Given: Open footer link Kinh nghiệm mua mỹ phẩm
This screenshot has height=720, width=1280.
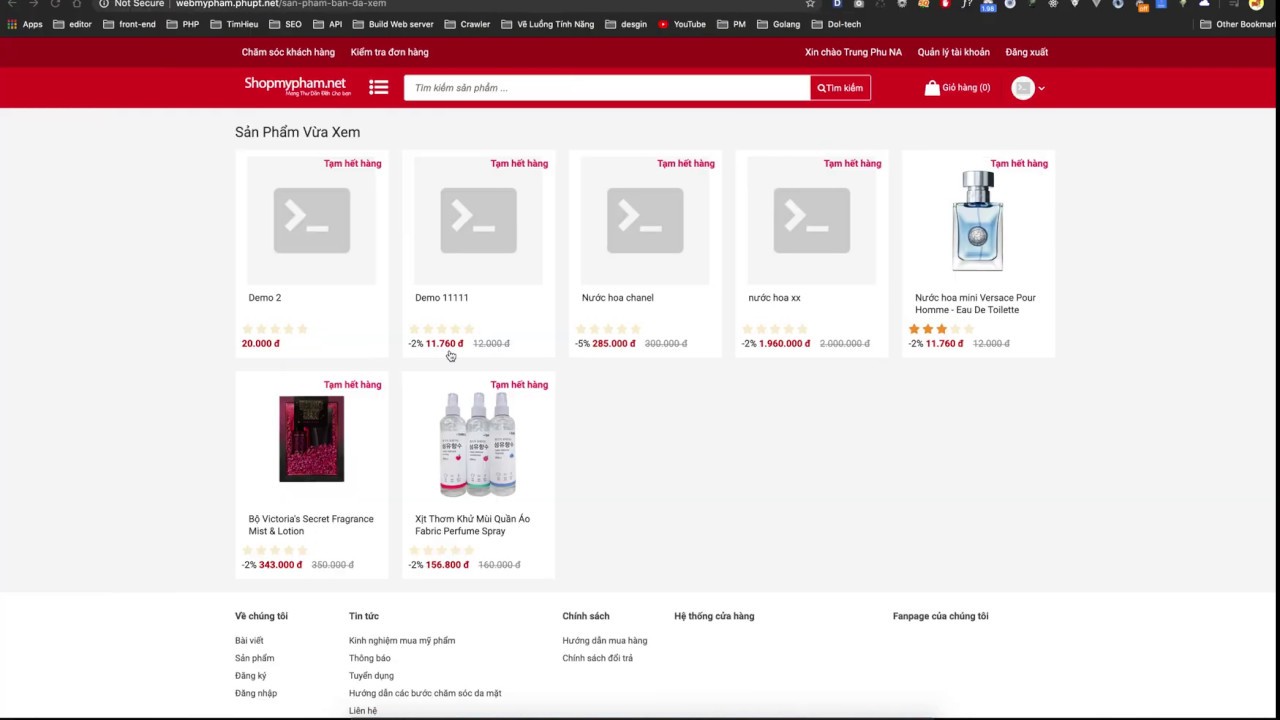Looking at the screenshot, I should point(402,641).
